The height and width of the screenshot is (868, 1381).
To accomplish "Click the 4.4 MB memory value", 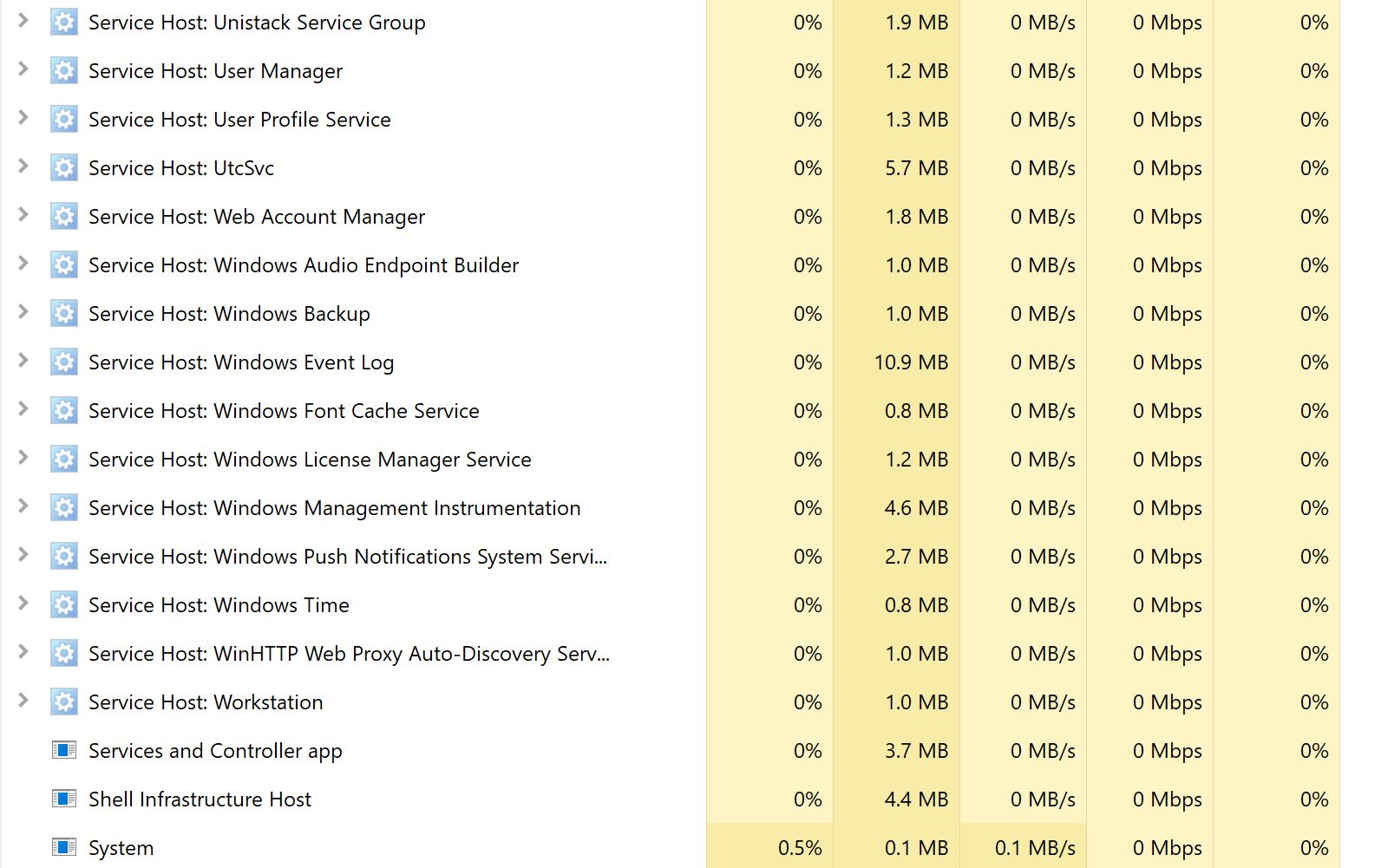I will 916,799.
